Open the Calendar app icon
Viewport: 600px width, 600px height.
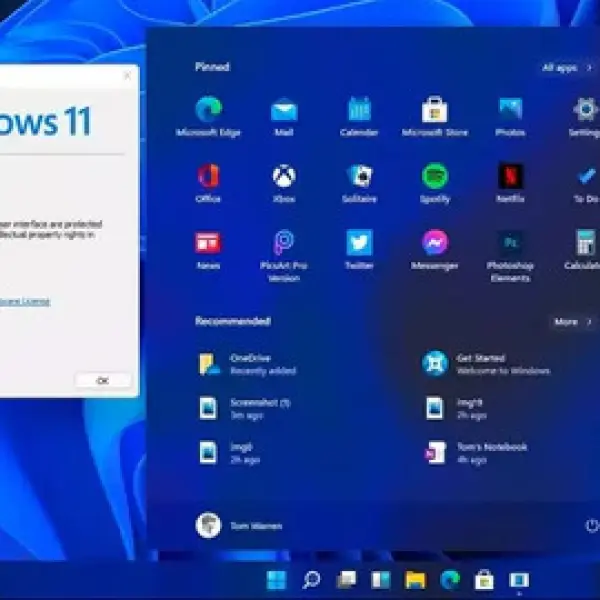click(359, 110)
